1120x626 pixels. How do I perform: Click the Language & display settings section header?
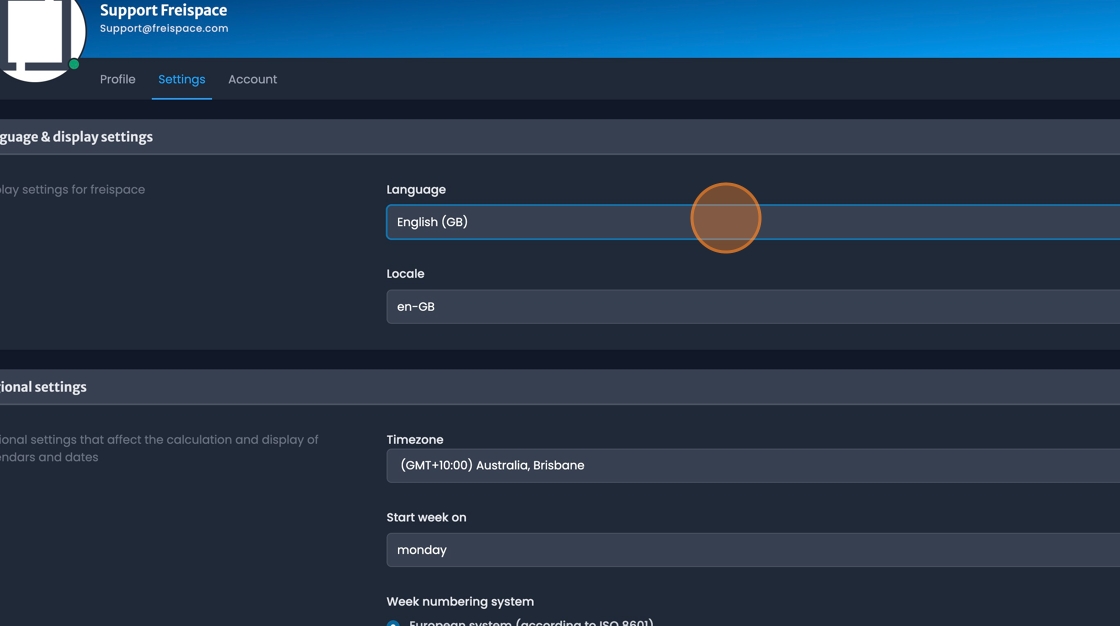tap(76, 136)
